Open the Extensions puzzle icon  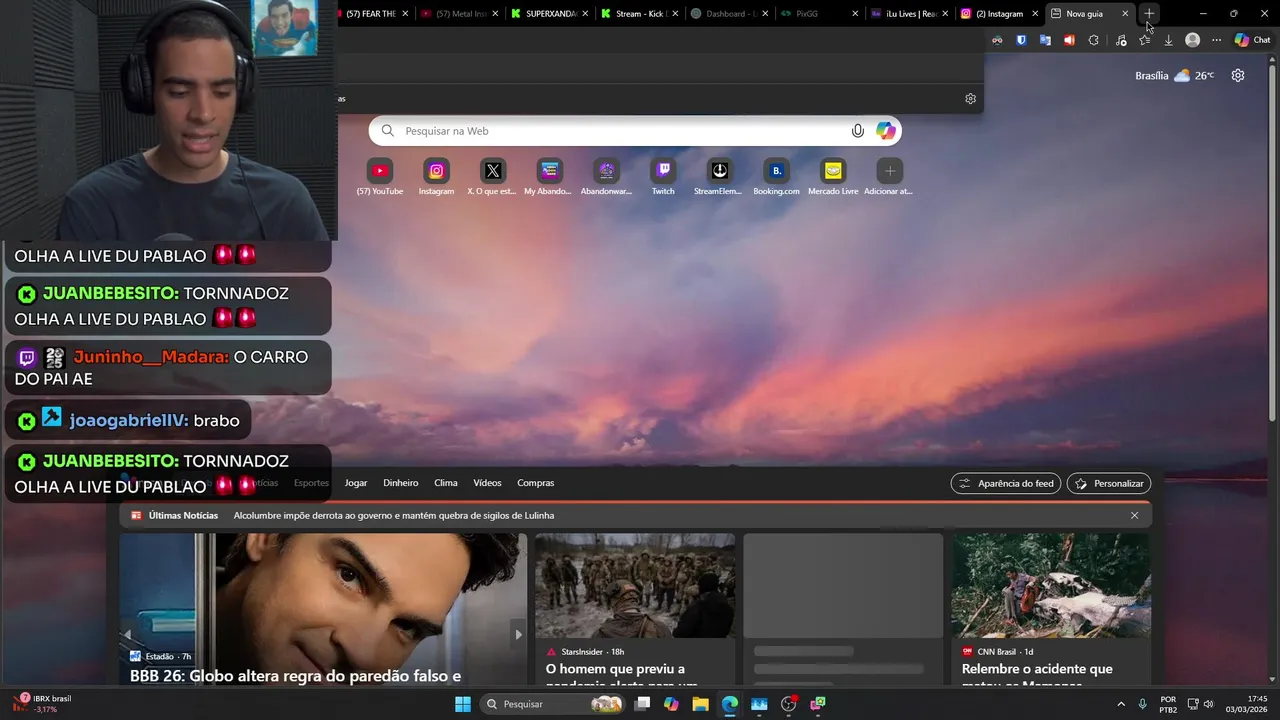pyautogui.click(x=1093, y=40)
